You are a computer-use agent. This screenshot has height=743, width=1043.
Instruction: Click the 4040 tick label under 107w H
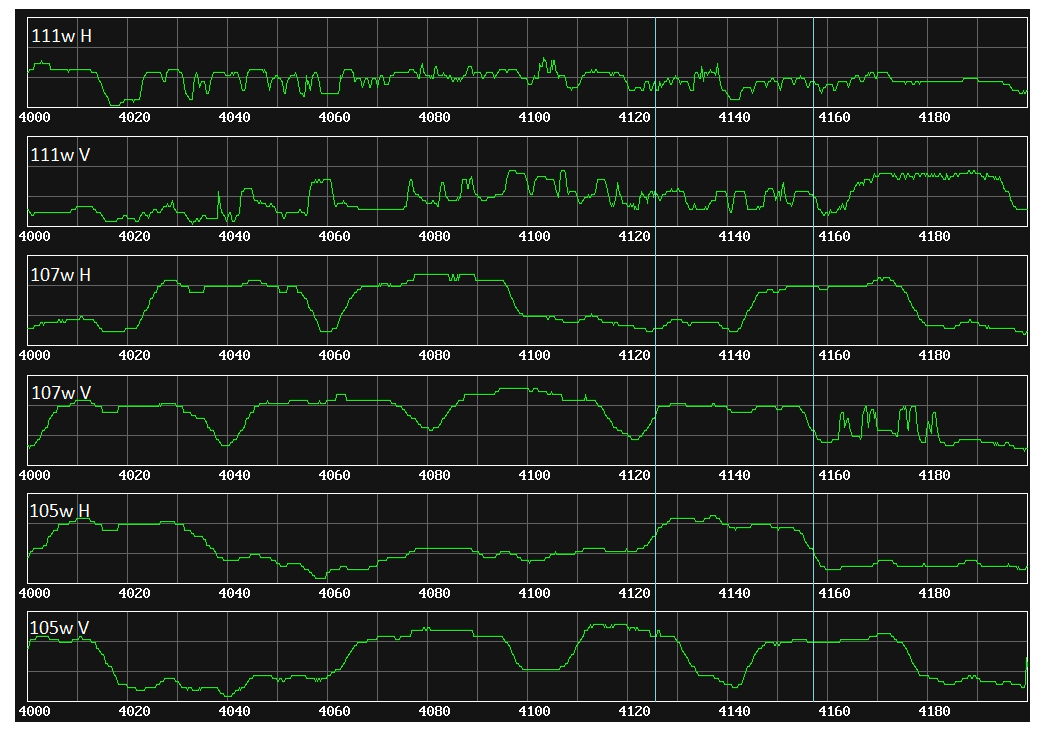(x=234, y=356)
